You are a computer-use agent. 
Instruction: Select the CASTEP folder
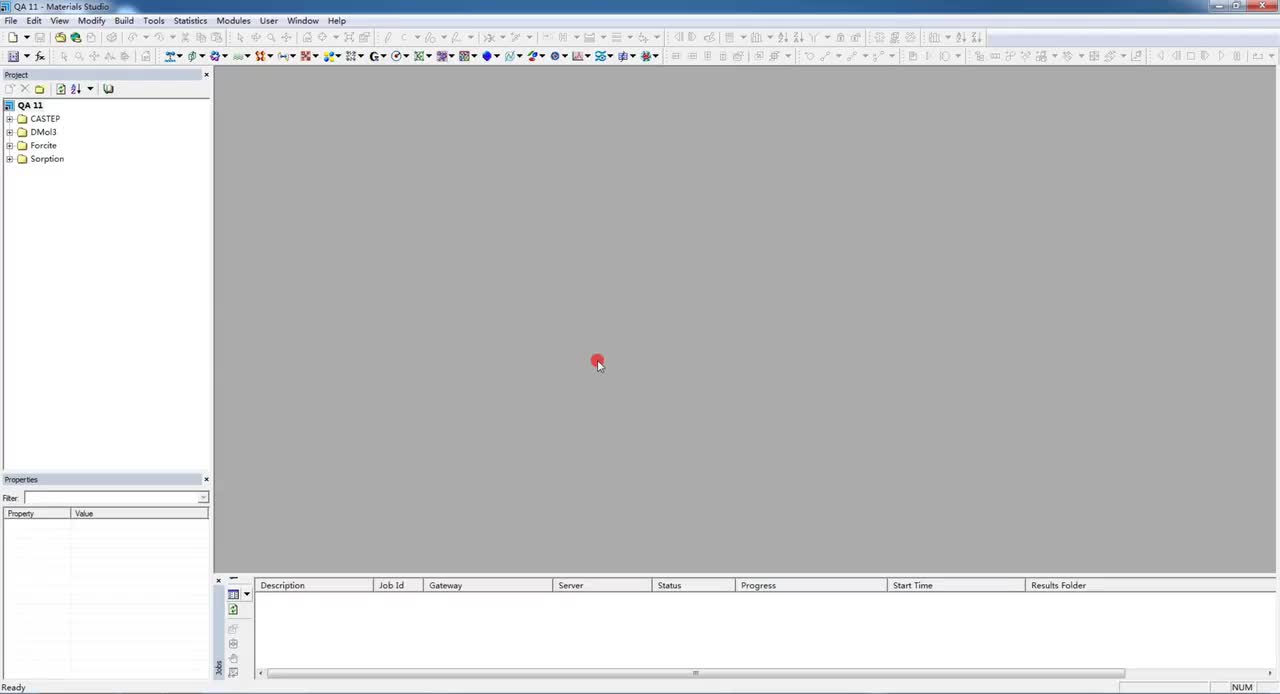45,119
